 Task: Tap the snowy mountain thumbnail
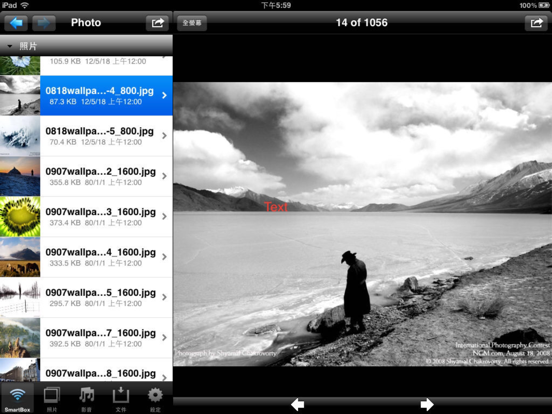point(20,136)
